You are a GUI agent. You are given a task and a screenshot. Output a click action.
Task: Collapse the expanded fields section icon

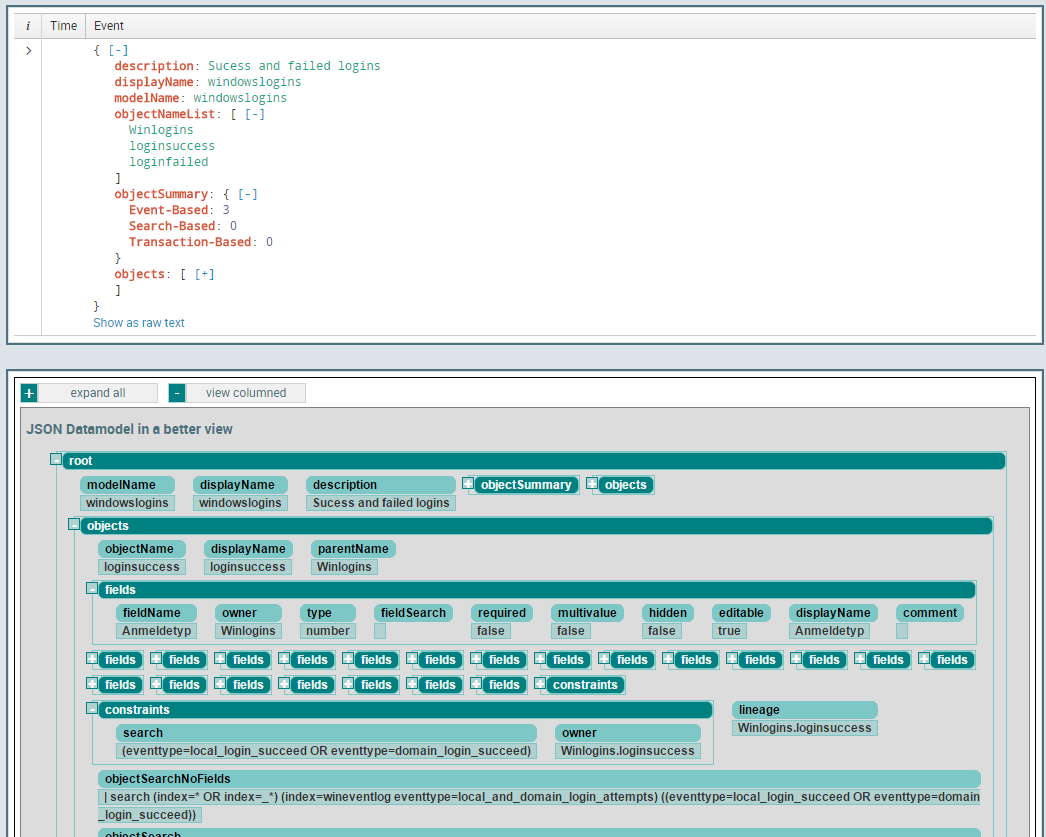[92, 588]
